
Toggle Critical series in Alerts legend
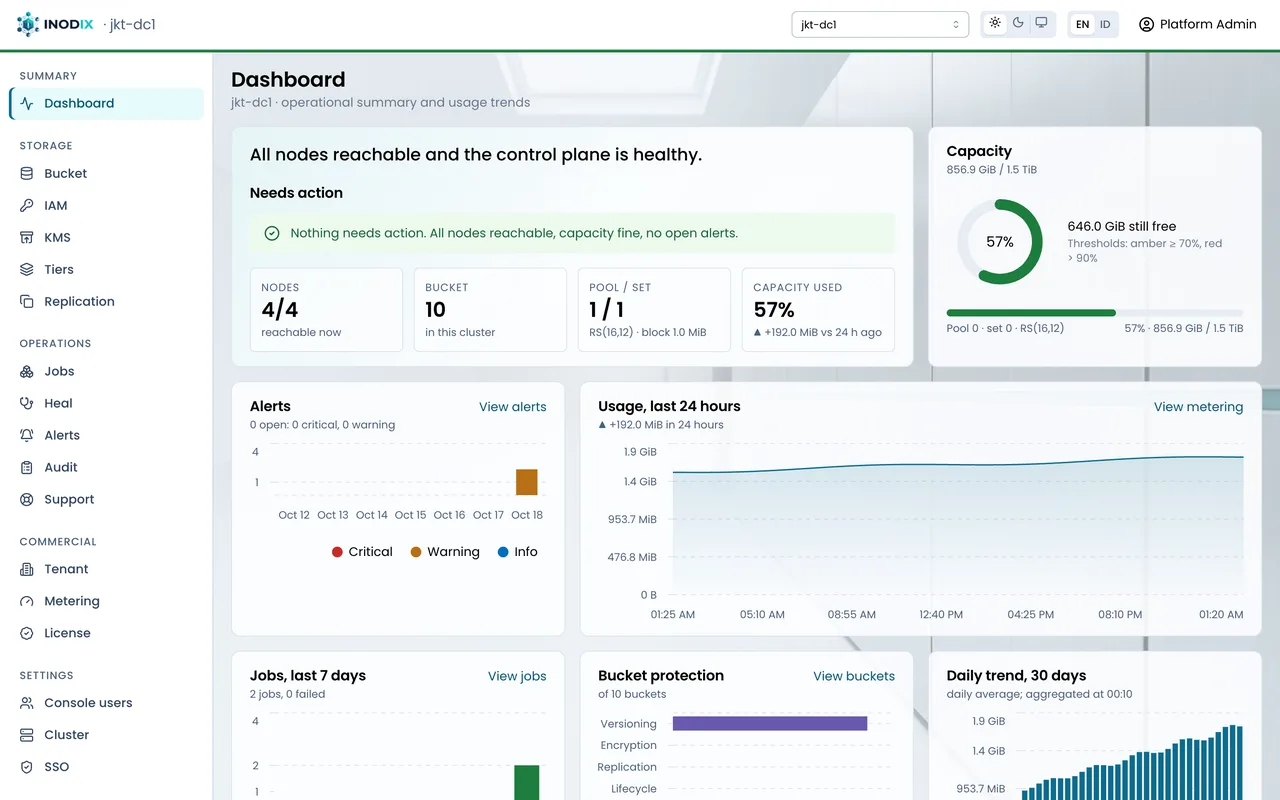click(362, 552)
